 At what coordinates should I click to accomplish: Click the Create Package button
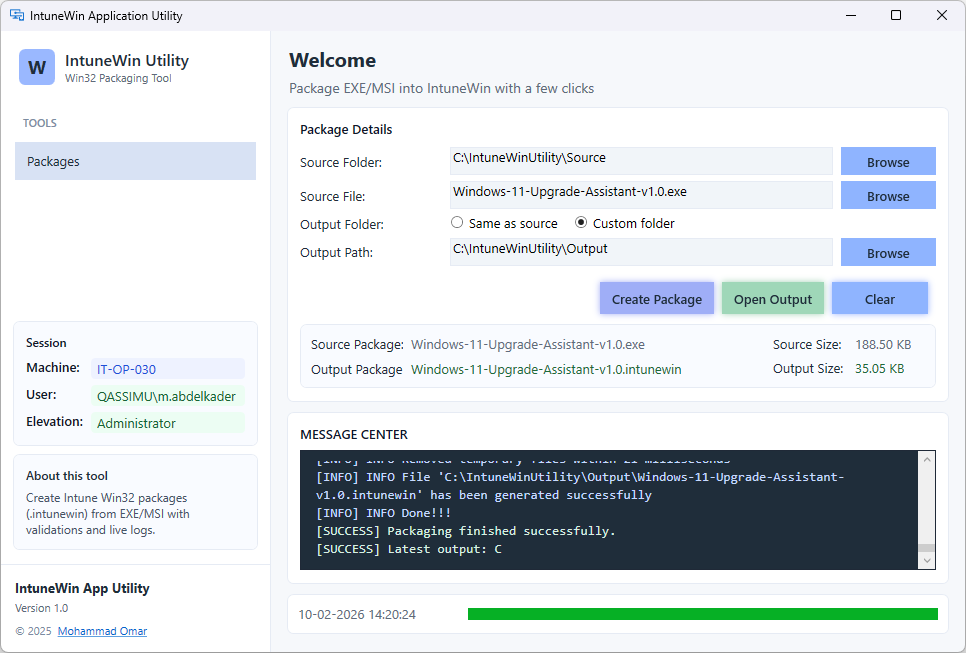(657, 299)
